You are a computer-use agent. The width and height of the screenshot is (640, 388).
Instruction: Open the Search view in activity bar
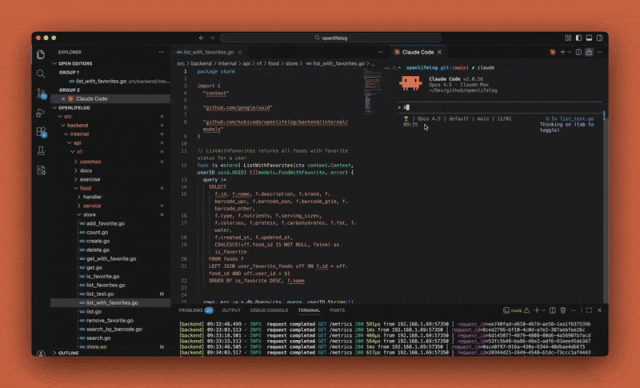coord(41,74)
